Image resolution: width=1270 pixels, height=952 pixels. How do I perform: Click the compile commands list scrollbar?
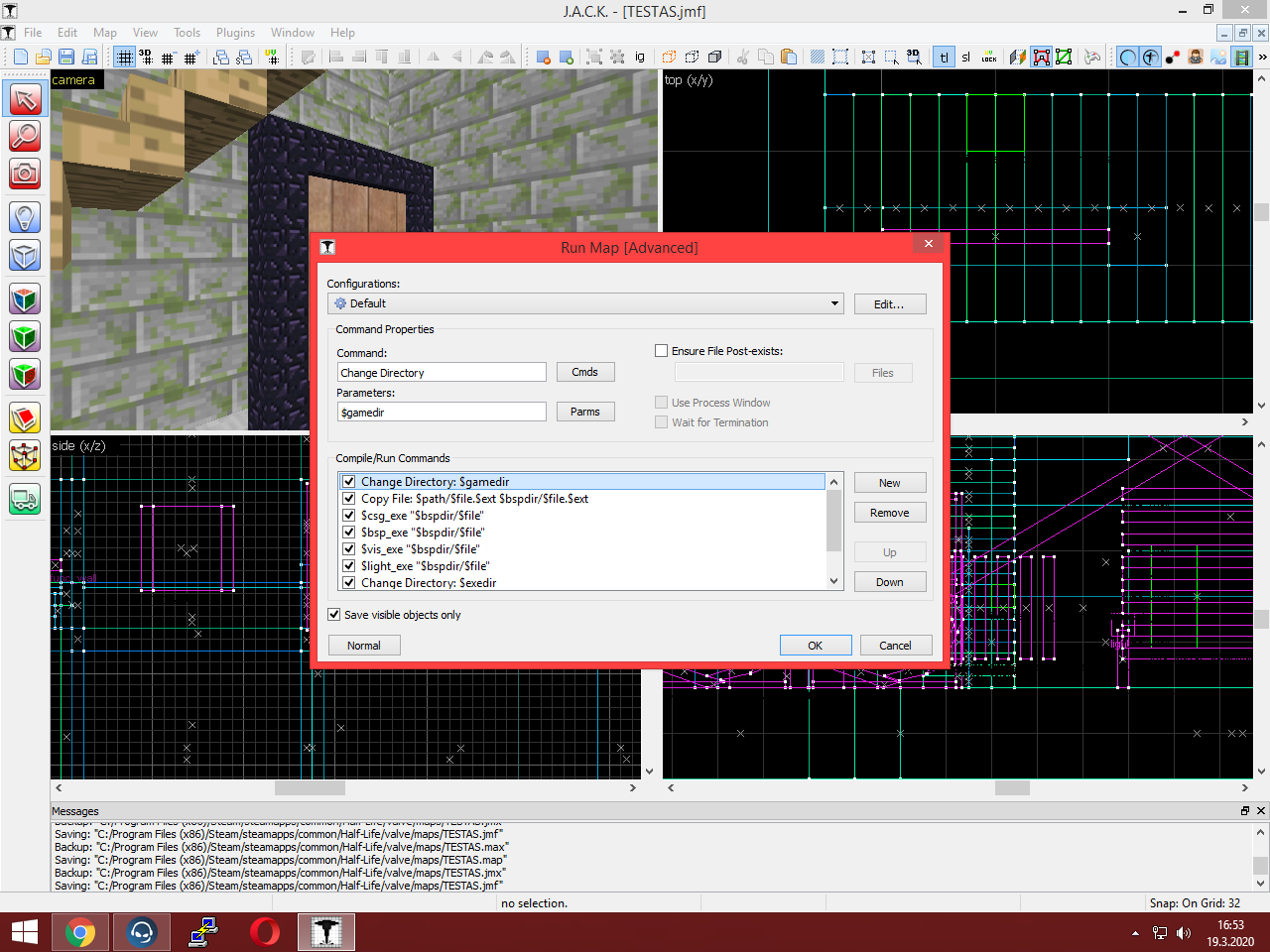click(834, 532)
